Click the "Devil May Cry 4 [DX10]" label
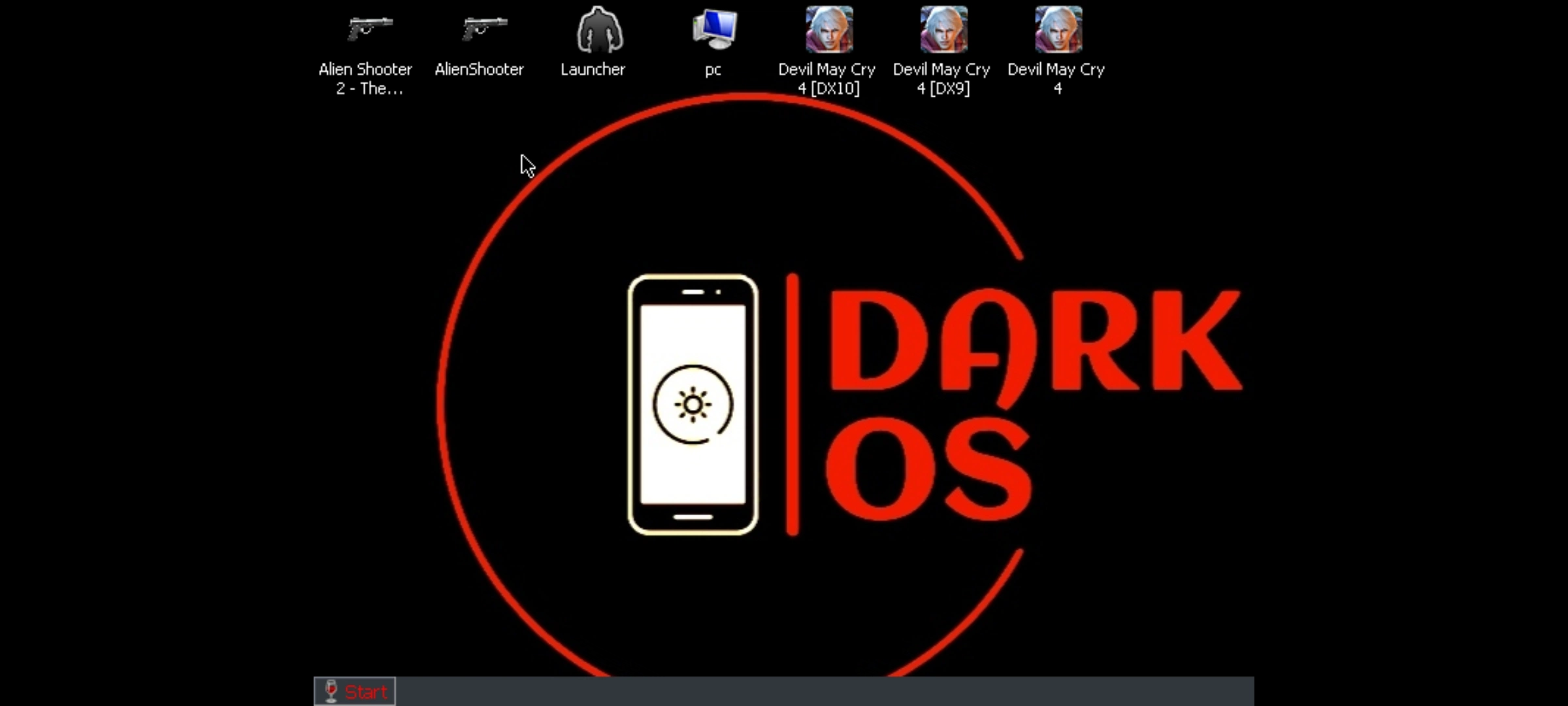The image size is (1568, 706). [x=827, y=79]
